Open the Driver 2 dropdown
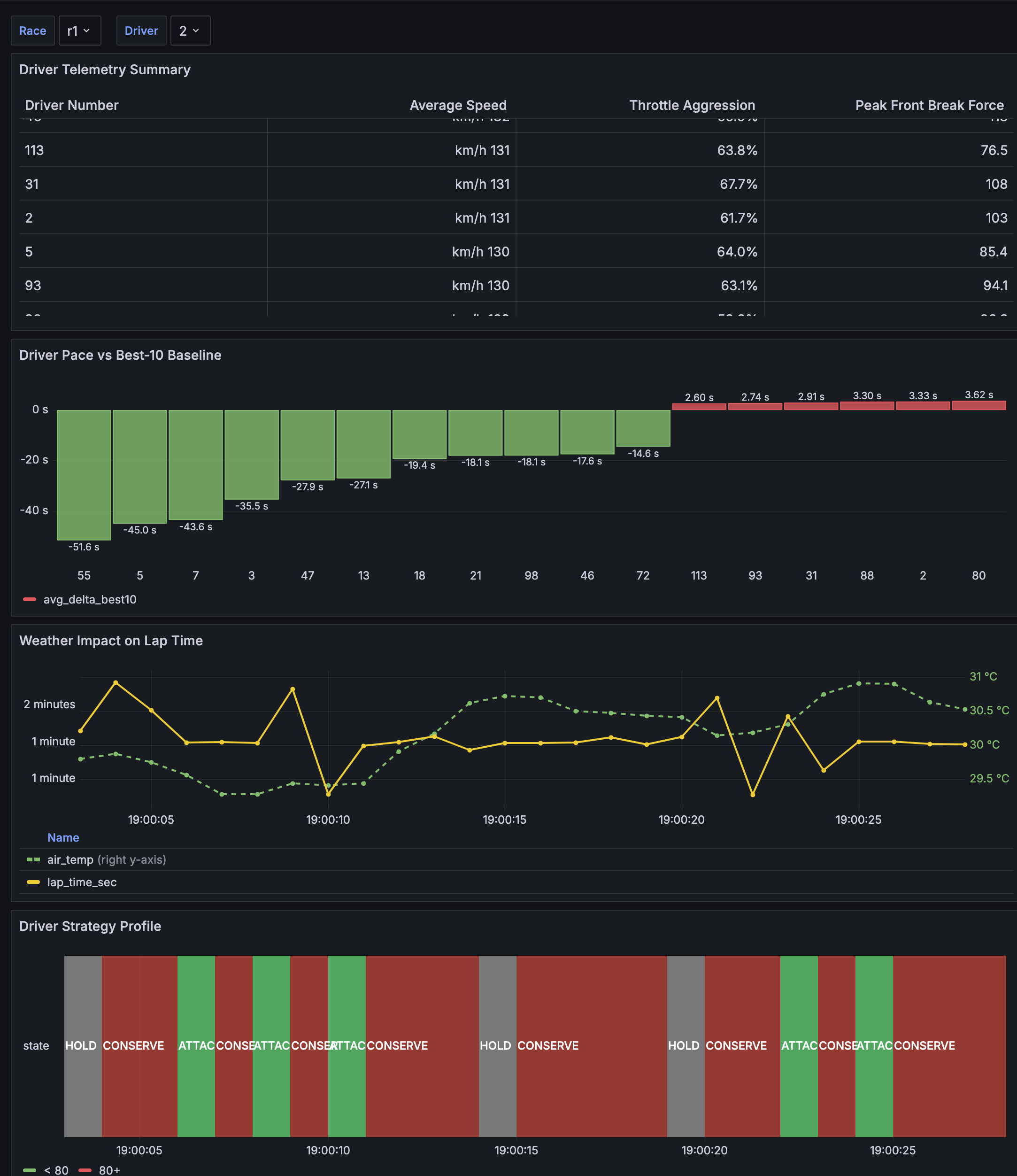 point(190,31)
